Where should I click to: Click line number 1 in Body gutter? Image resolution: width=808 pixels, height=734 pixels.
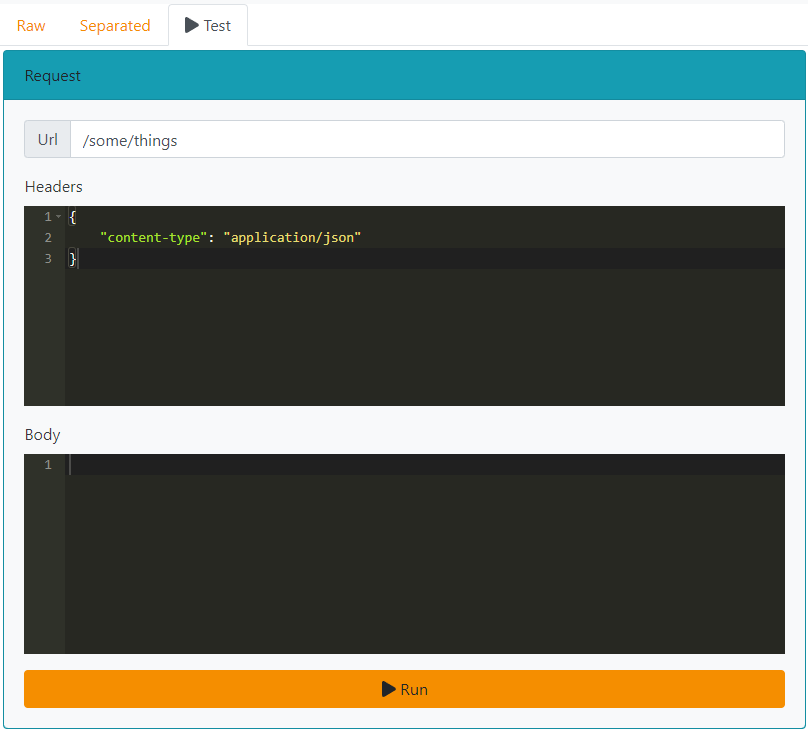click(48, 465)
